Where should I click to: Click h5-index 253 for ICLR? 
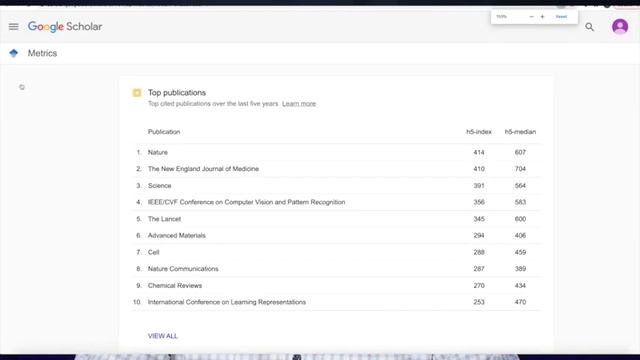click(479, 302)
